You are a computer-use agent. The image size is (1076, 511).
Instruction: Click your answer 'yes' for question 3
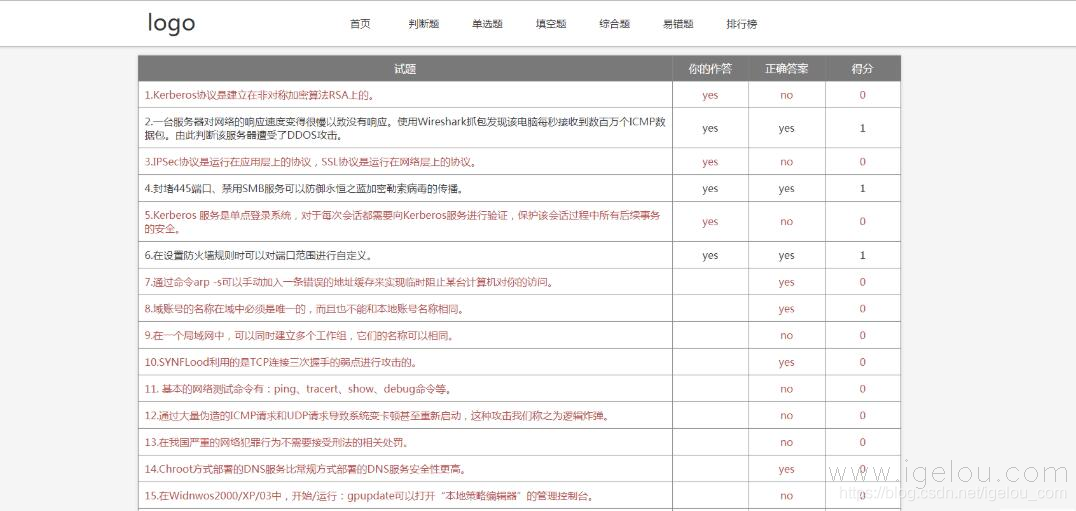710,162
